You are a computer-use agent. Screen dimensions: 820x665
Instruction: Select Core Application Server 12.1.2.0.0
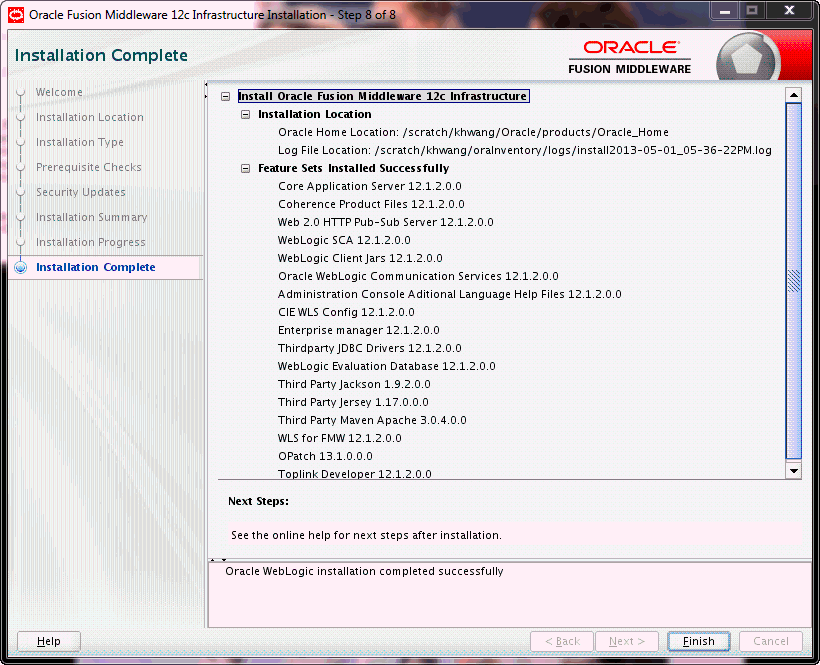pyautogui.click(x=370, y=186)
